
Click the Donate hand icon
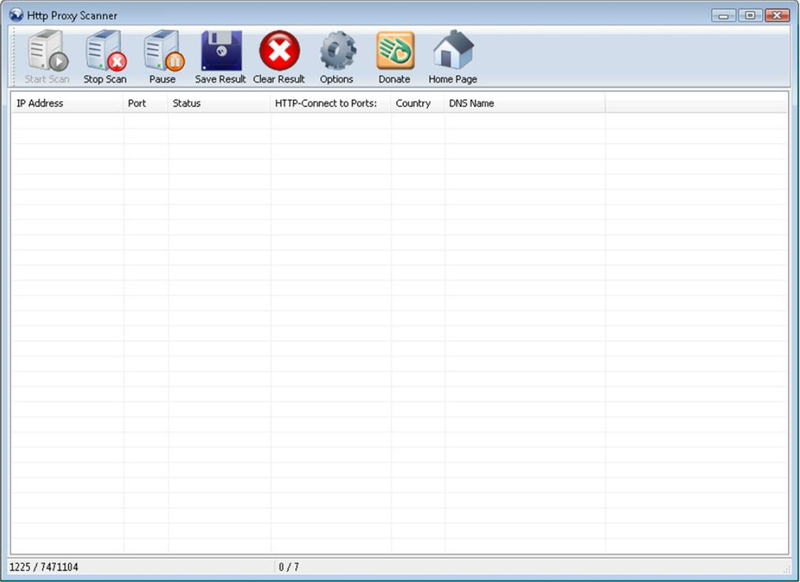(395, 56)
